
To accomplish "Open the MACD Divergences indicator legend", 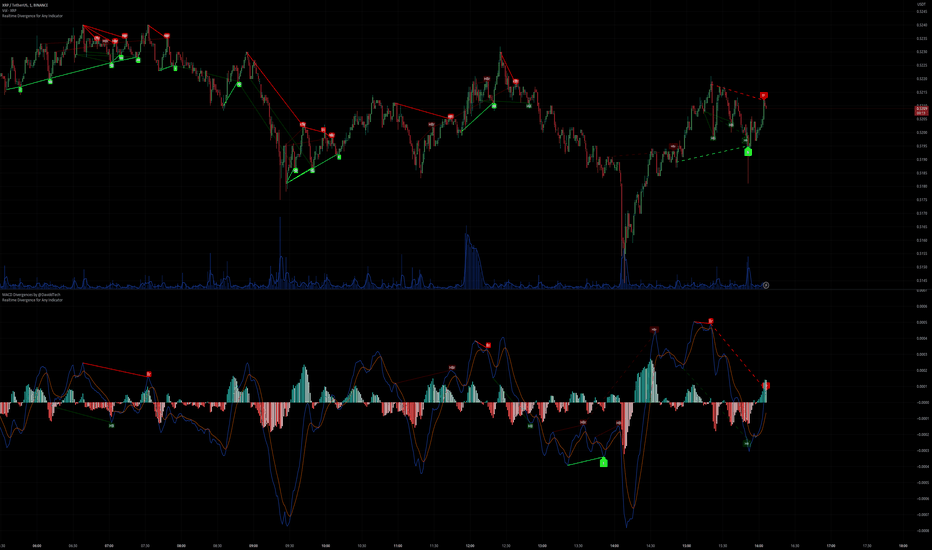I will pyautogui.click(x=31, y=294).
